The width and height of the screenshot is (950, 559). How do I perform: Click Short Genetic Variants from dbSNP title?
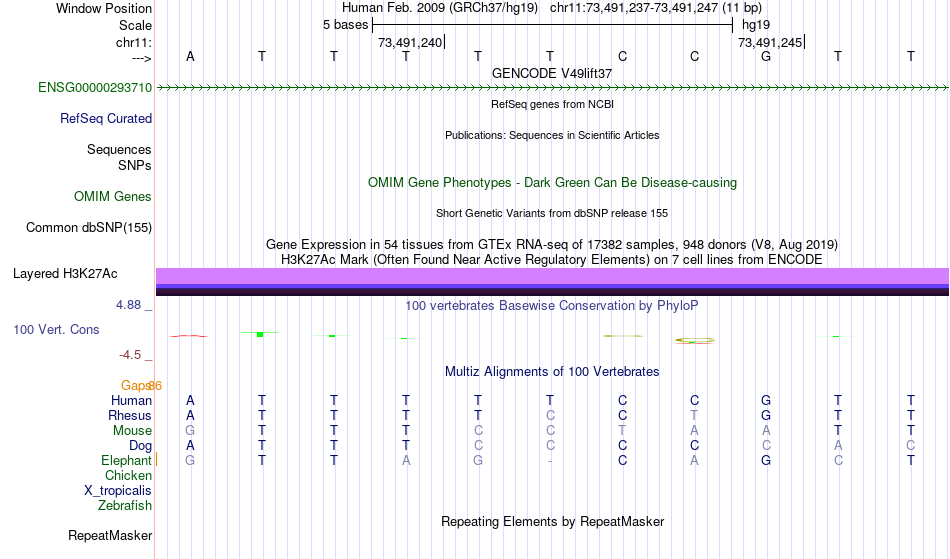pyautogui.click(x=552, y=214)
